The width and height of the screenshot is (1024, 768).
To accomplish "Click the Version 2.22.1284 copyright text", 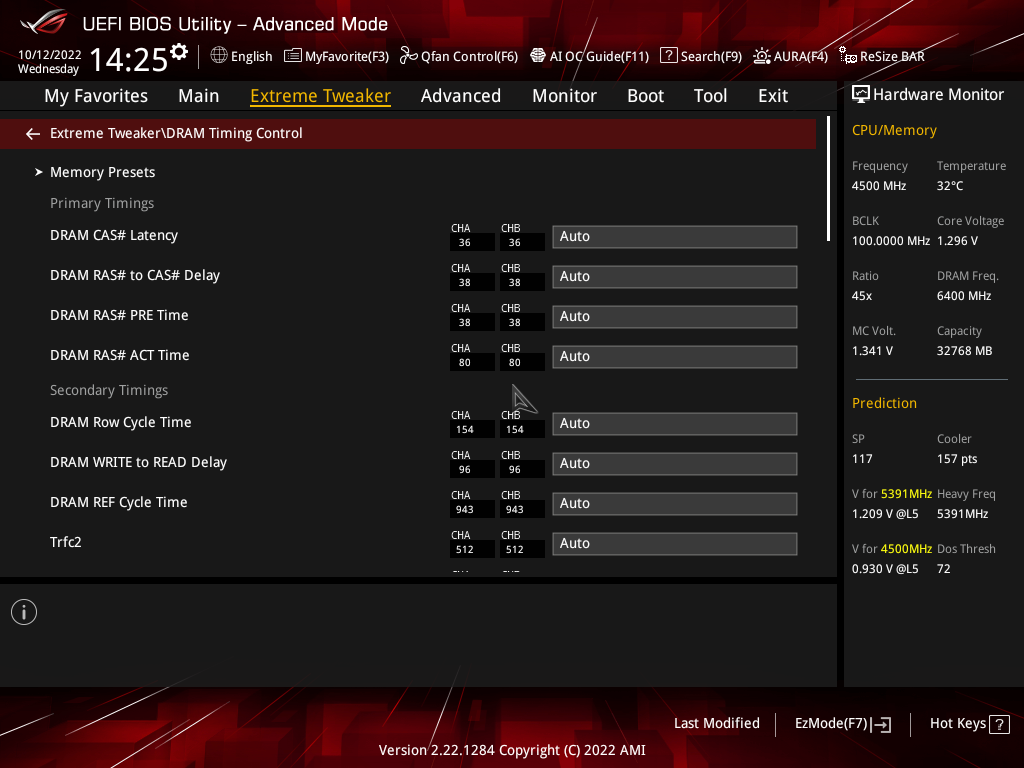I will 512,750.
